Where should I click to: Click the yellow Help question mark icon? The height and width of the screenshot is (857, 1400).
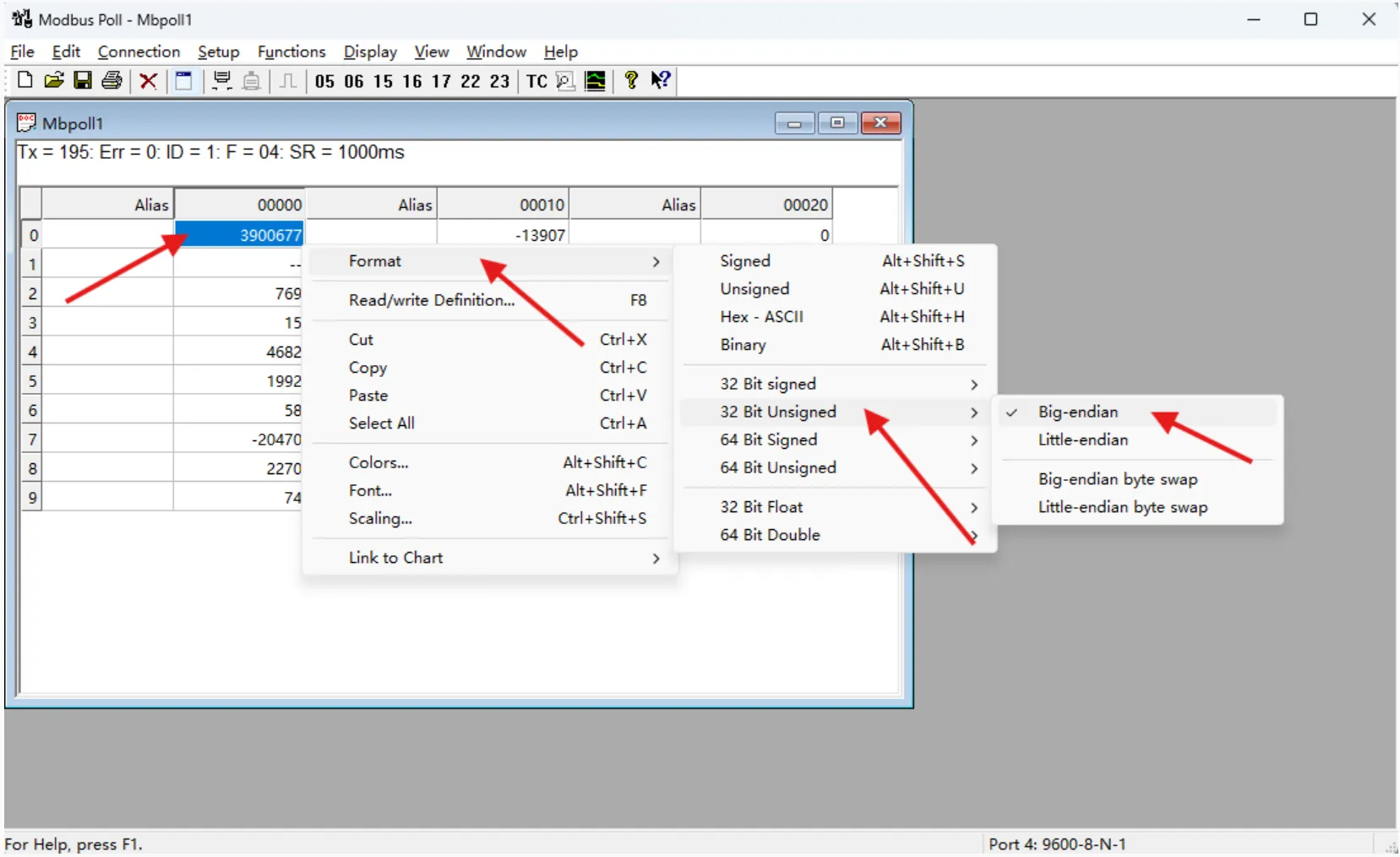(x=629, y=80)
